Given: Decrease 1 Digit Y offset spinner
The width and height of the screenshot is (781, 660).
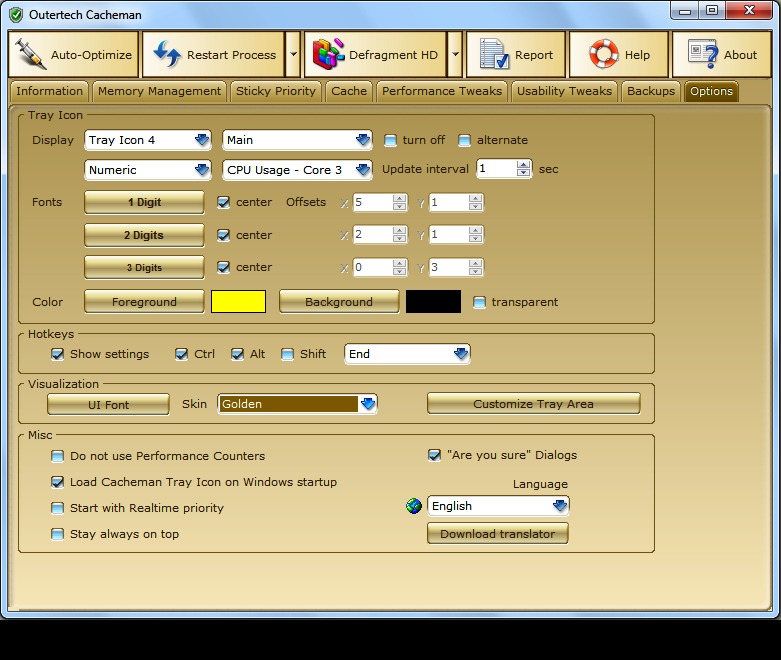Looking at the screenshot, I should point(476,206).
